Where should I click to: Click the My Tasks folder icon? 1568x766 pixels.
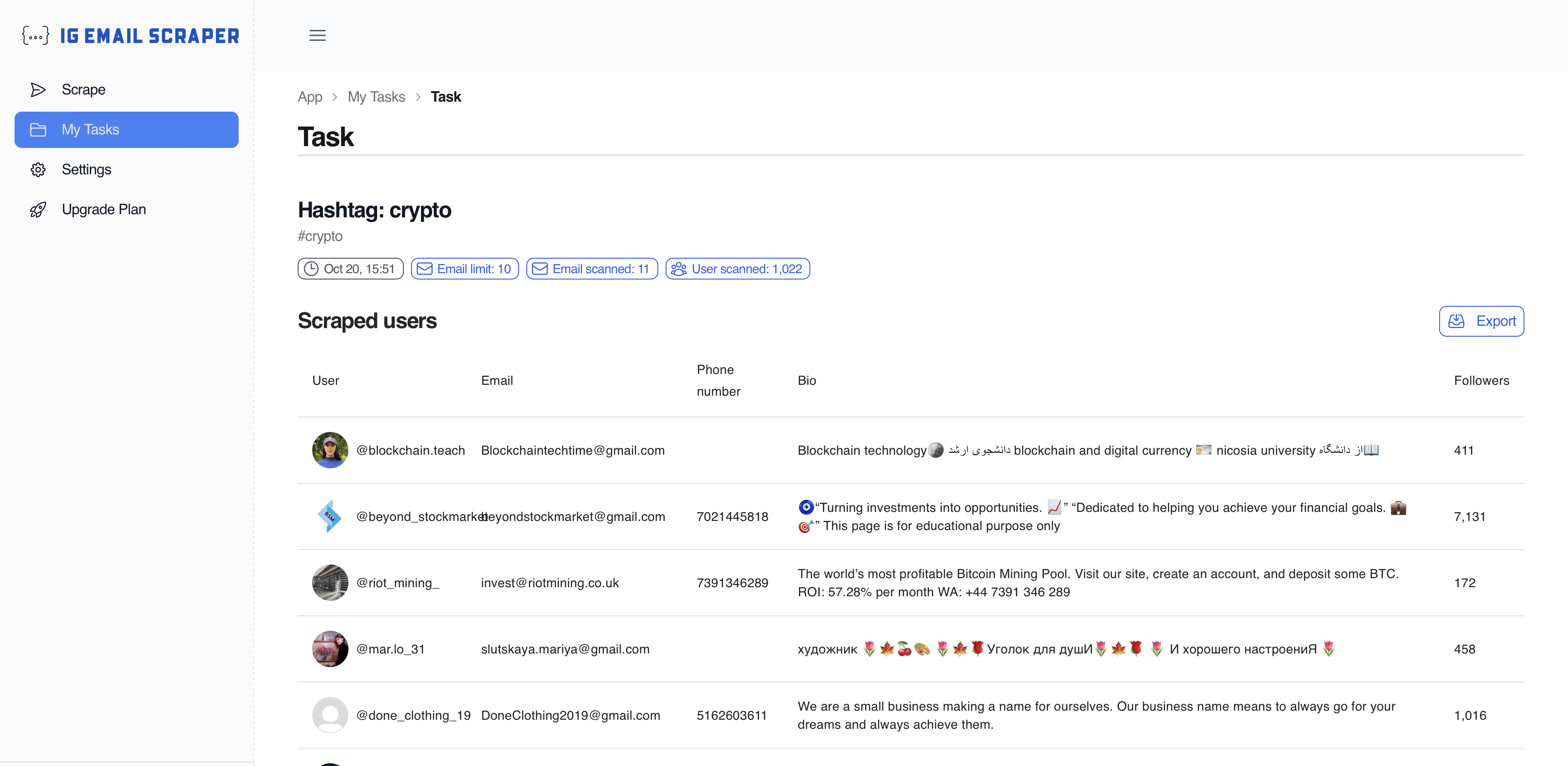pos(38,130)
